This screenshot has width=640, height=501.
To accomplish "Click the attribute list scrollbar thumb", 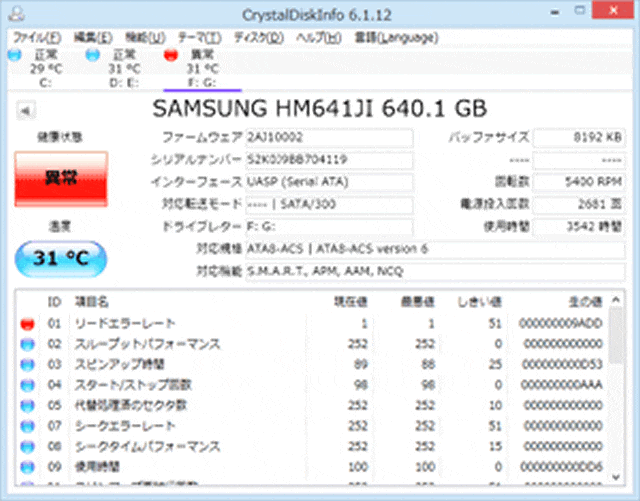I will (616, 336).
